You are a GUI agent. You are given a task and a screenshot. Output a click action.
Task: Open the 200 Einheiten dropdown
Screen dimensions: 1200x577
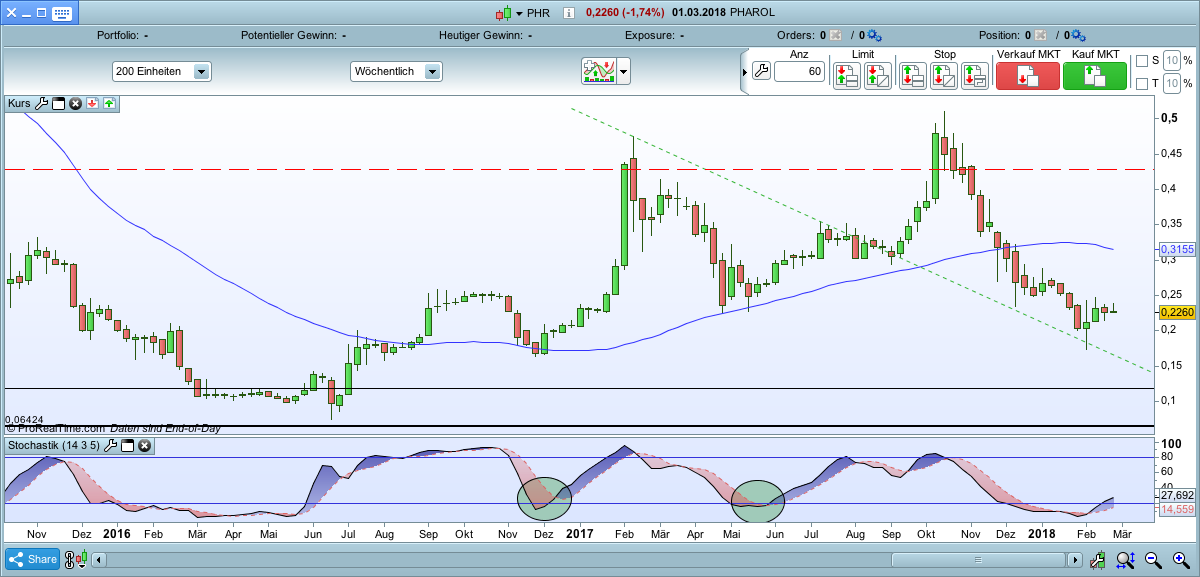tap(201, 72)
